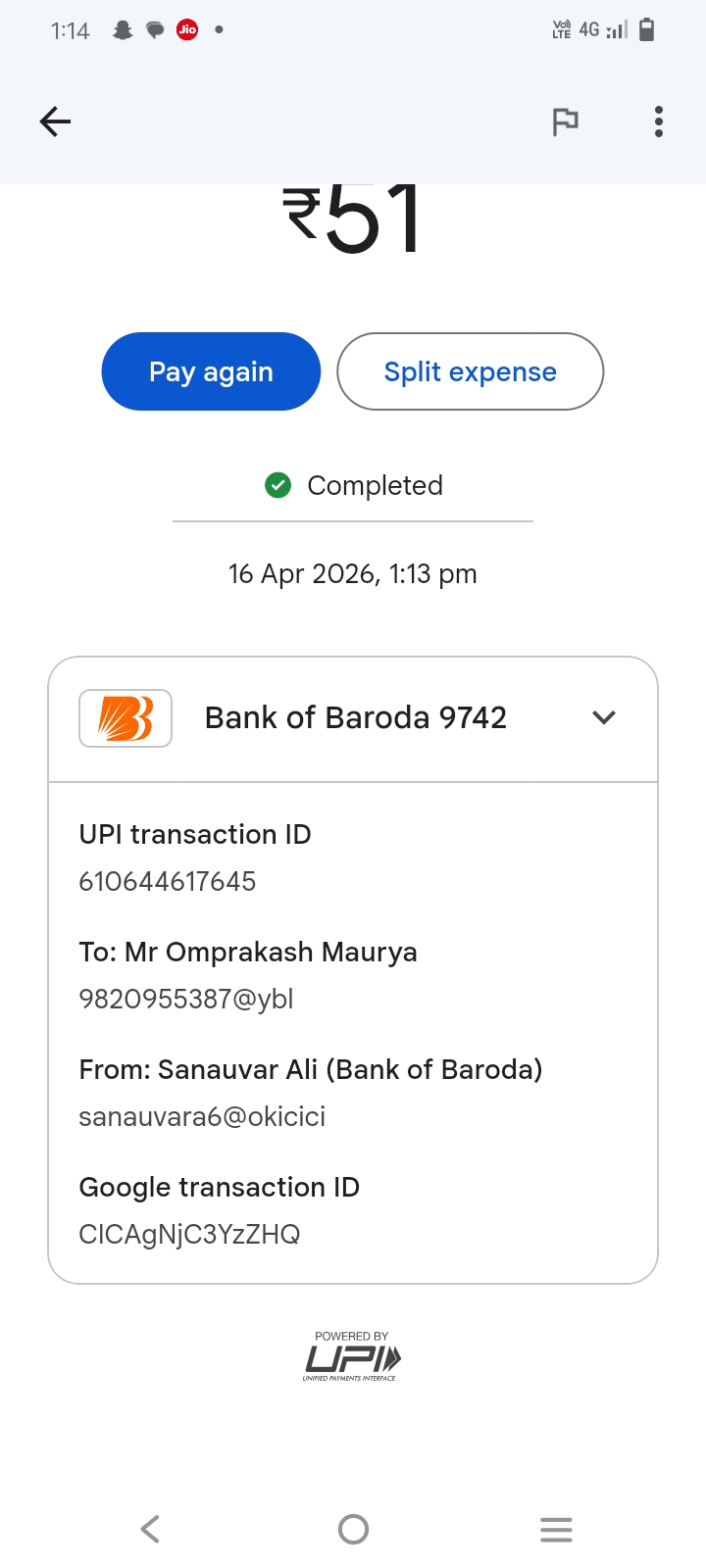706x1568 pixels.
Task: Tap the Bank of Baroda logo
Action: (126, 718)
